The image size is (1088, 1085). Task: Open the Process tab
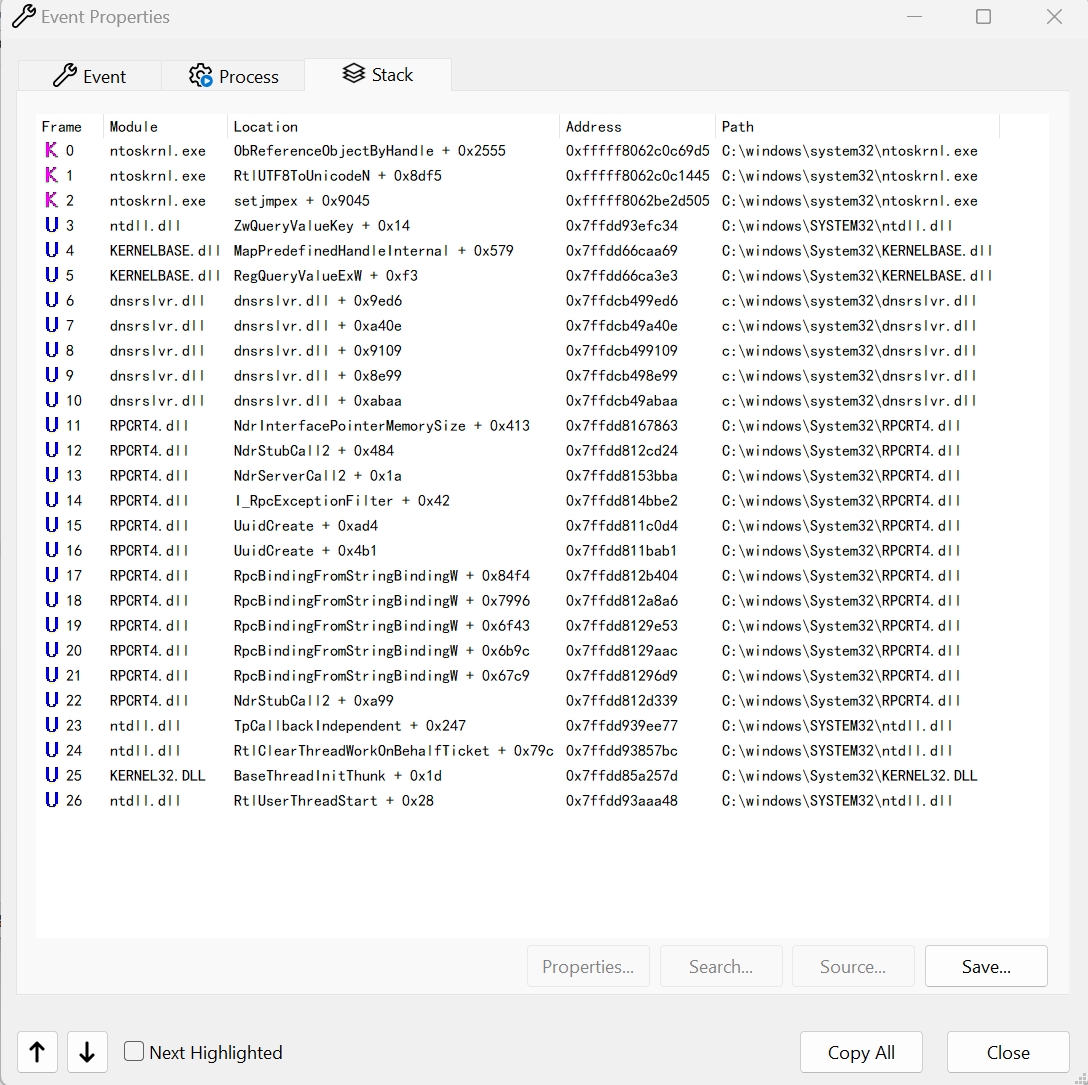(x=234, y=76)
